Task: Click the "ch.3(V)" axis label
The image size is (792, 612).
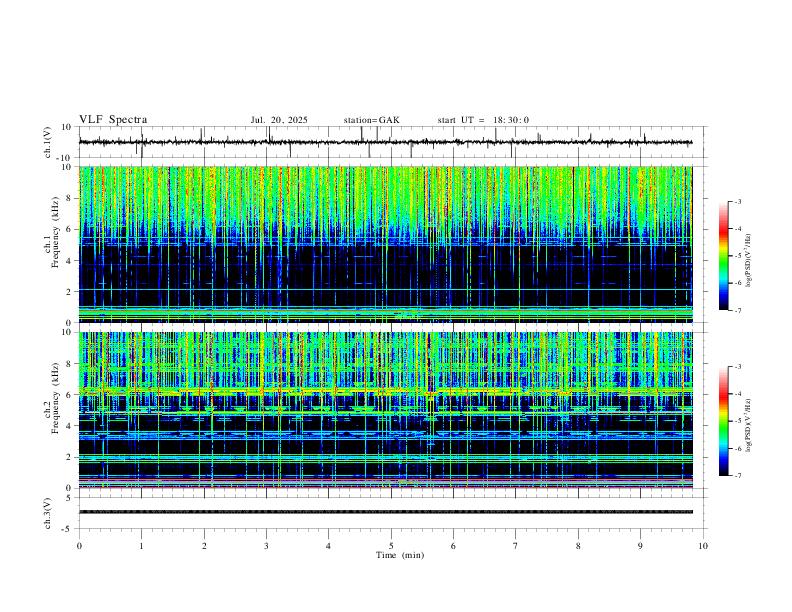Action: coord(48,513)
